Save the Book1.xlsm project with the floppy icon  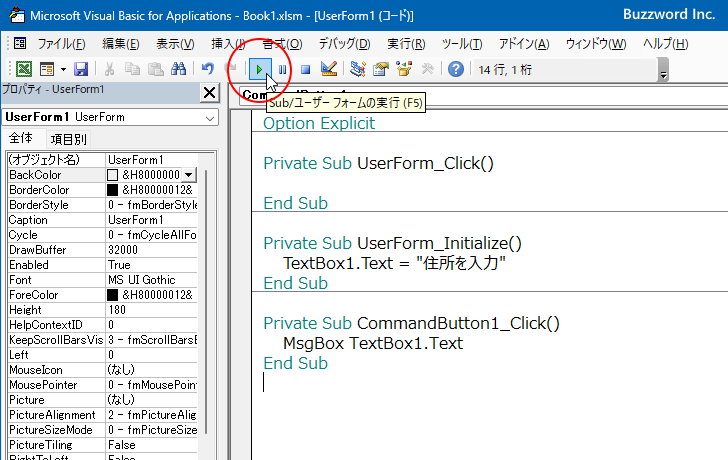(81, 69)
